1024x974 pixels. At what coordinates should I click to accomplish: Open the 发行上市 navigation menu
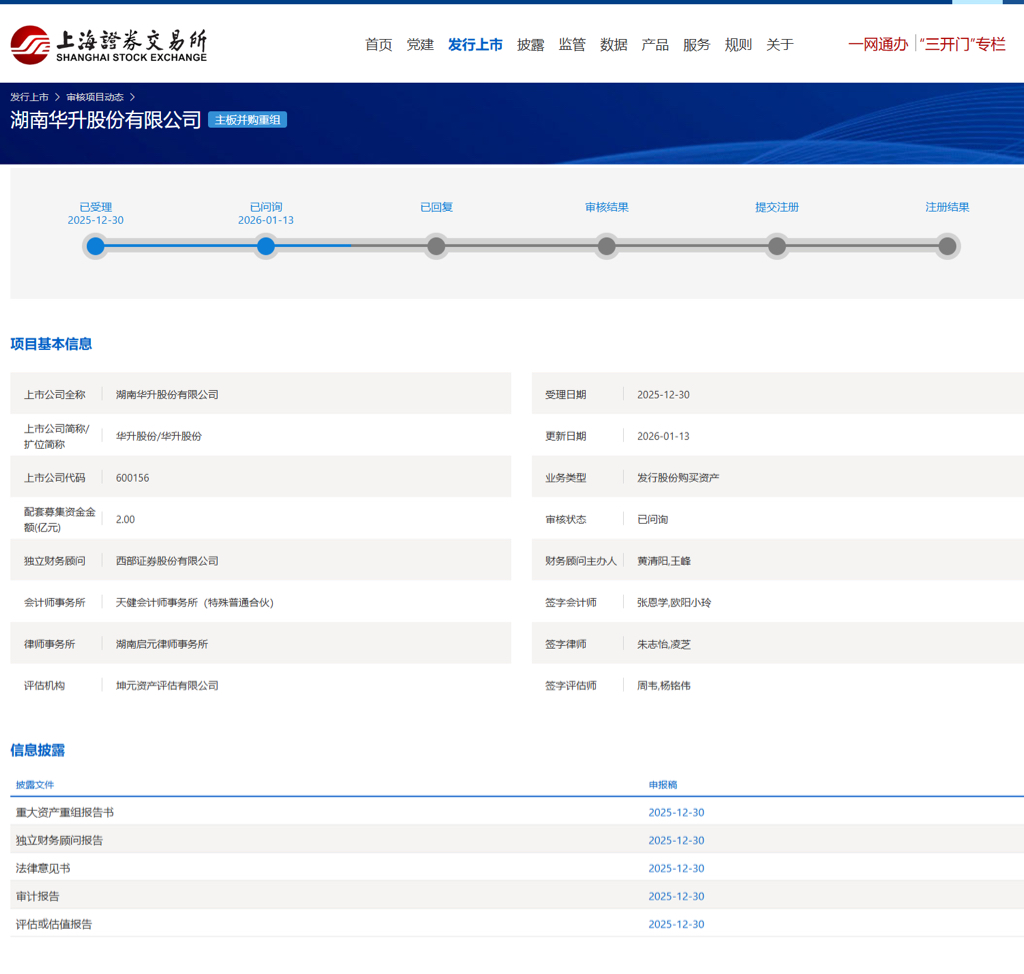tap(475, 45)
